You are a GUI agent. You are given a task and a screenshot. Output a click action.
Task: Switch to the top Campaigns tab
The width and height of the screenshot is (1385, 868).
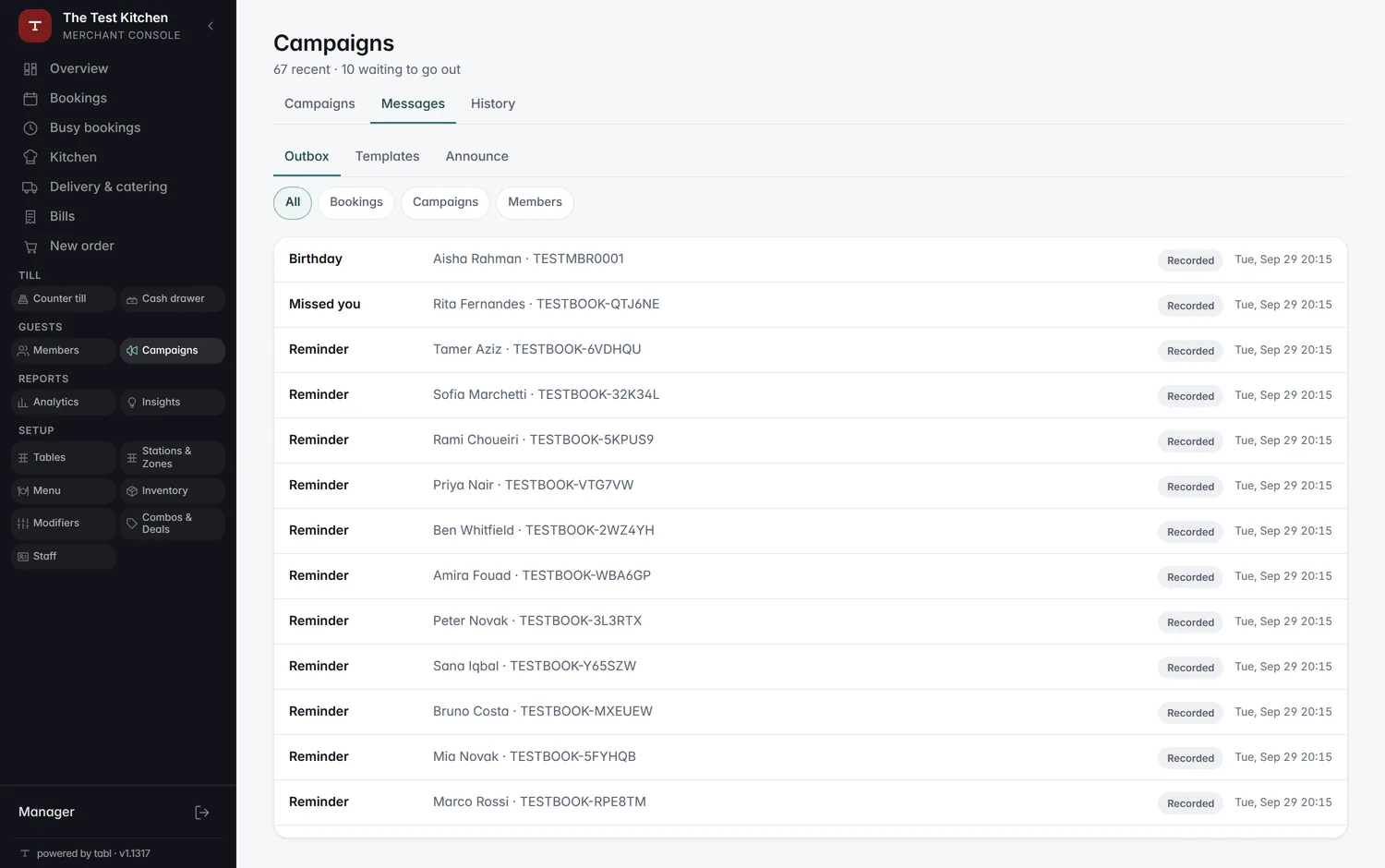coord(319,104)
